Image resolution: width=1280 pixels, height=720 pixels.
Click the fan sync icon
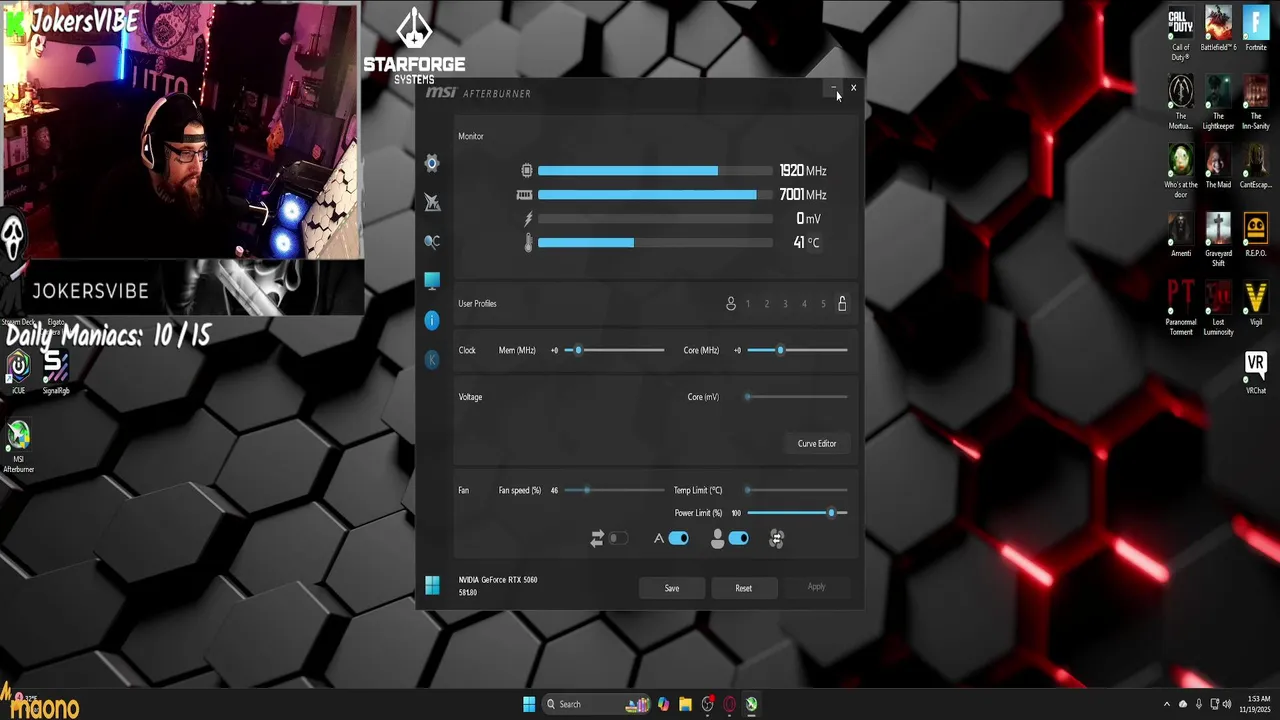(776, 539)
